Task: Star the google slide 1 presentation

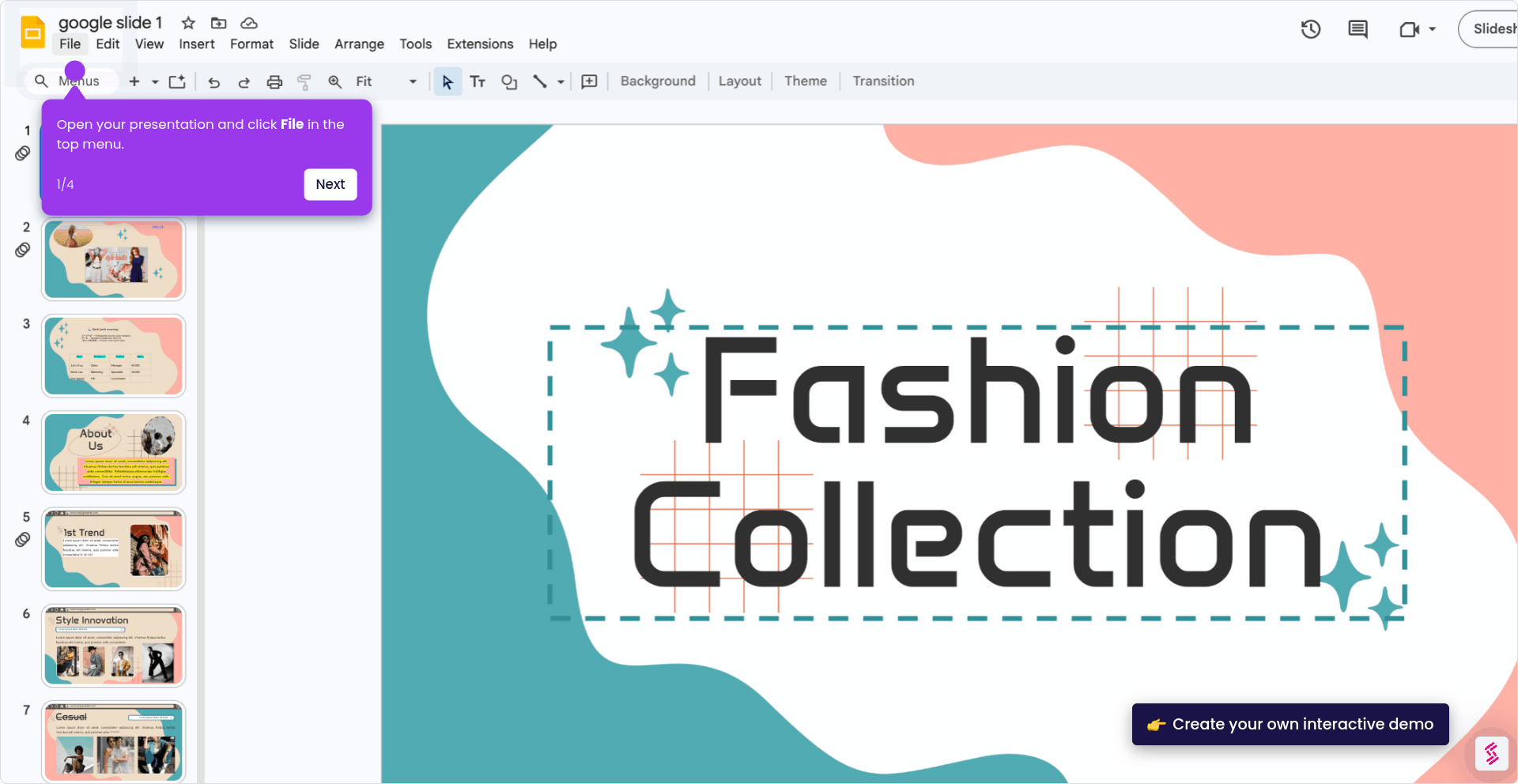Action: coord(188,23)
